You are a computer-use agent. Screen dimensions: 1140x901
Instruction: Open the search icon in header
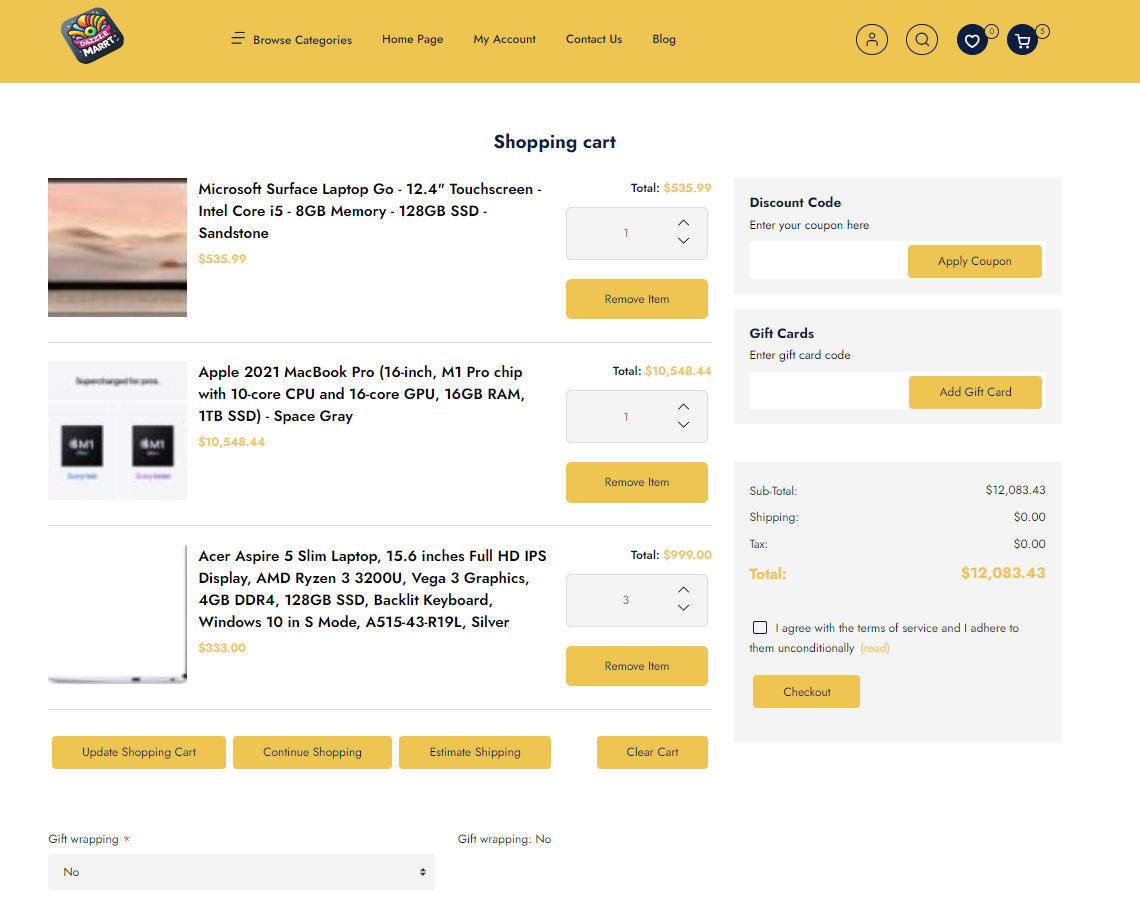tap(922, 40)
